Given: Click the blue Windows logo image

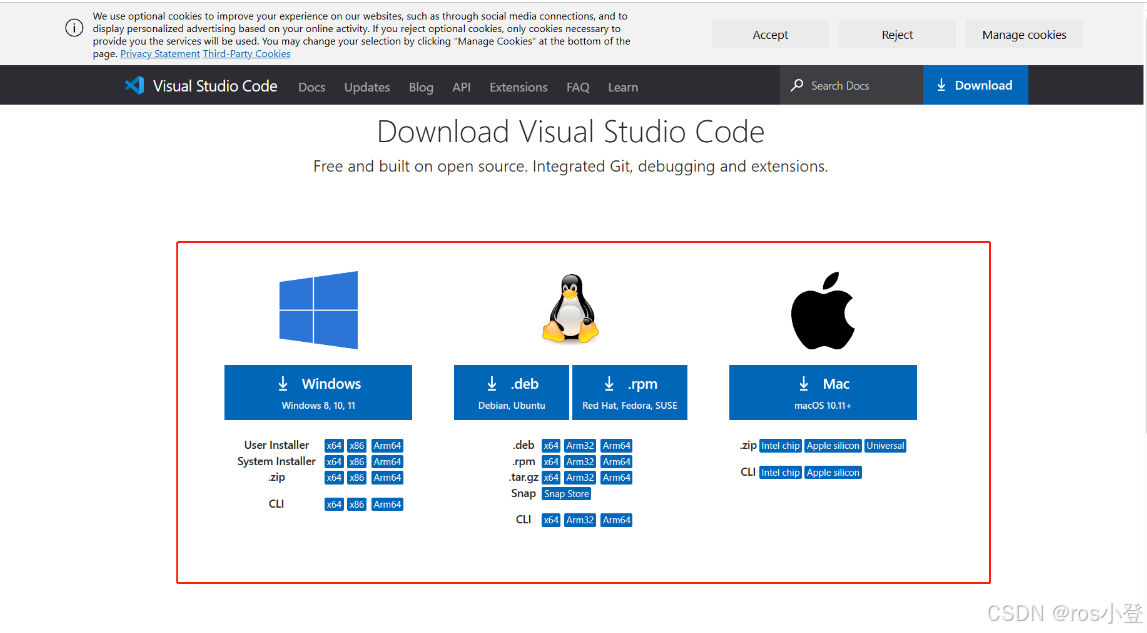Looking at the screenshot, I should pos(318,310).
